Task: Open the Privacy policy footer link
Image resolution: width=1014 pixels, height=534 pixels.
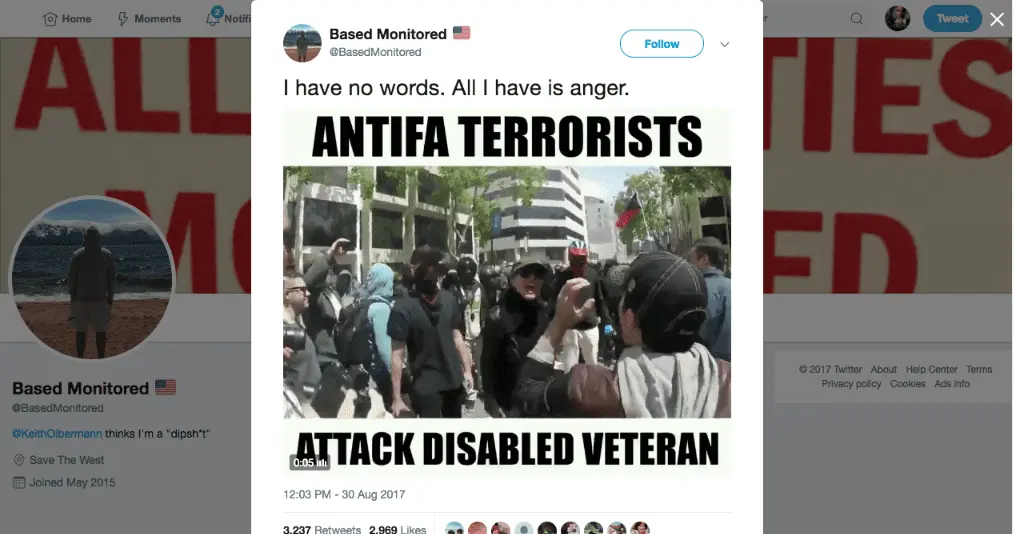Action: click(851, 384)
